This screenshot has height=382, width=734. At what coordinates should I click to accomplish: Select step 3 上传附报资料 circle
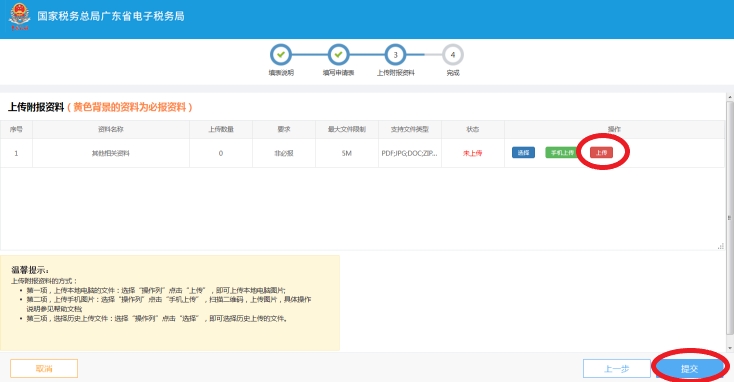coord(396,55)
